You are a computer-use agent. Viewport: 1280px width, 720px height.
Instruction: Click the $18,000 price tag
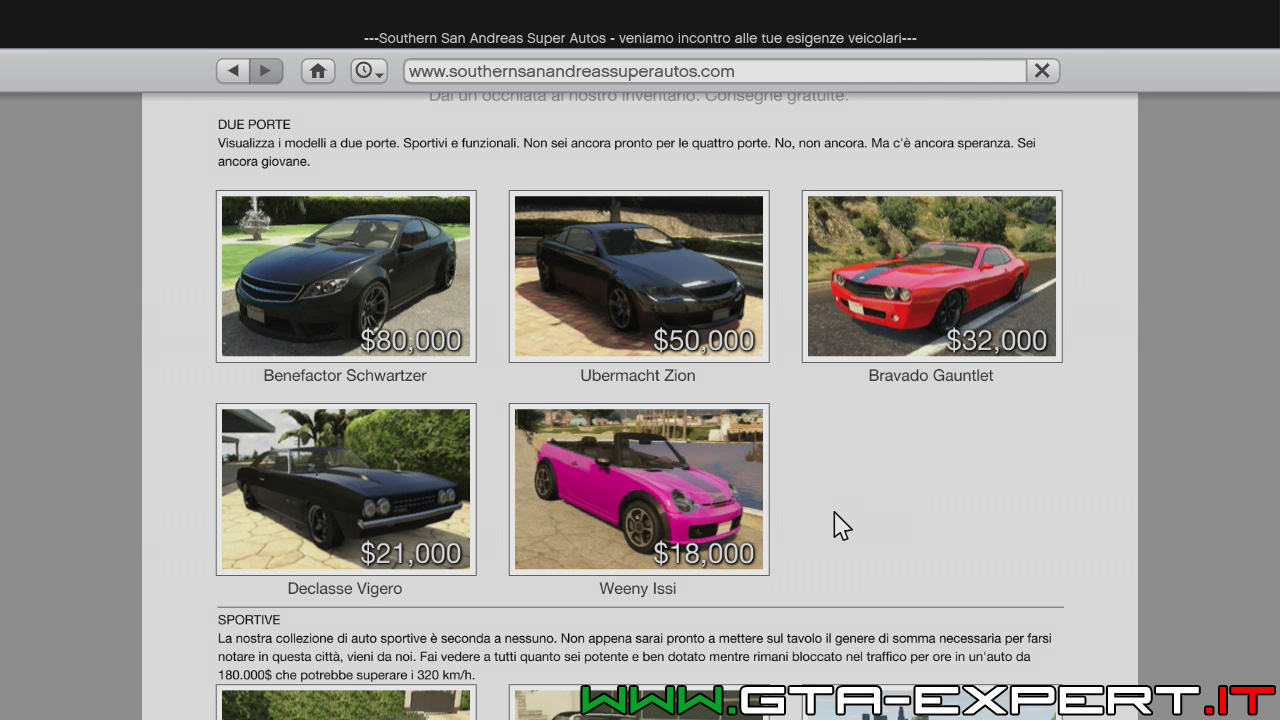(704, 554)
